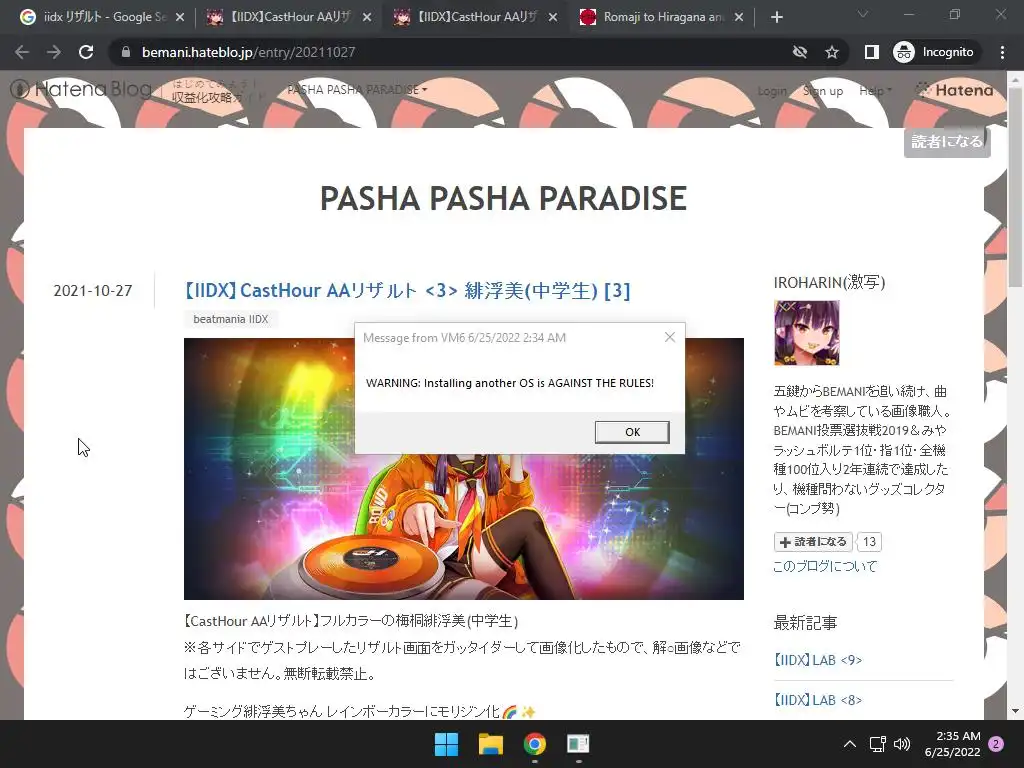Click the taskbar app beside Chrome
Screen dimensions: 1024x768
[578, 744]
